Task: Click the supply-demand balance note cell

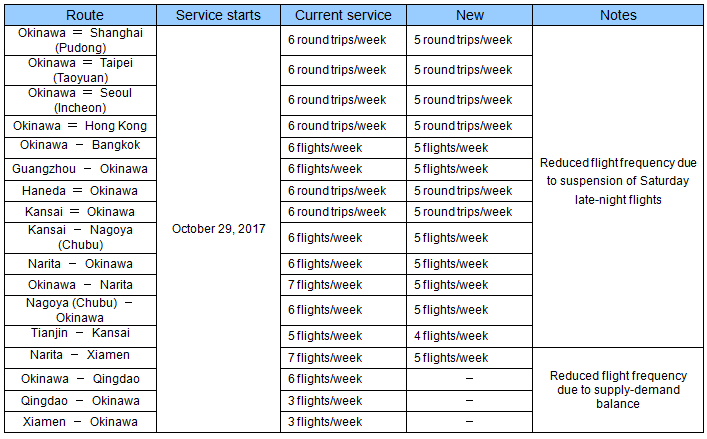Action: point(617,390)
